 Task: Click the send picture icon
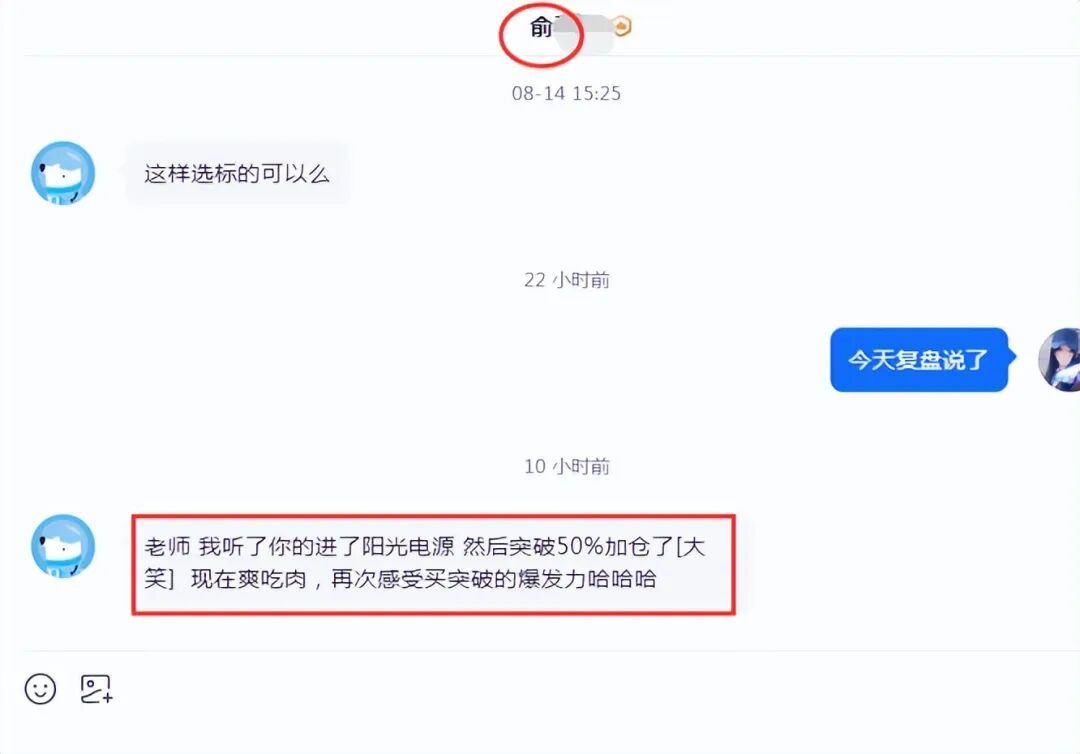96,689
